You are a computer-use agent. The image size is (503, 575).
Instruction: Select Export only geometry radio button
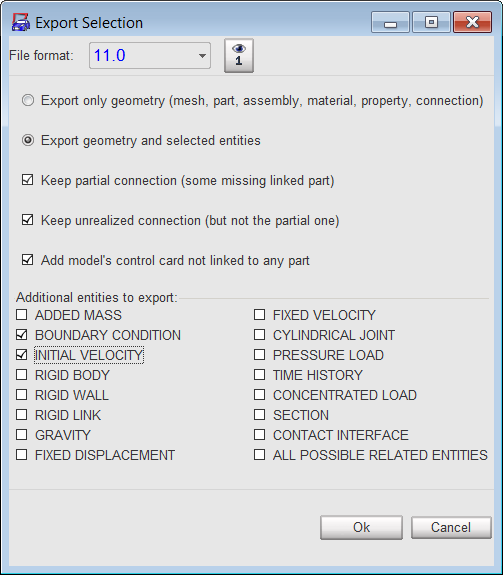28,100
